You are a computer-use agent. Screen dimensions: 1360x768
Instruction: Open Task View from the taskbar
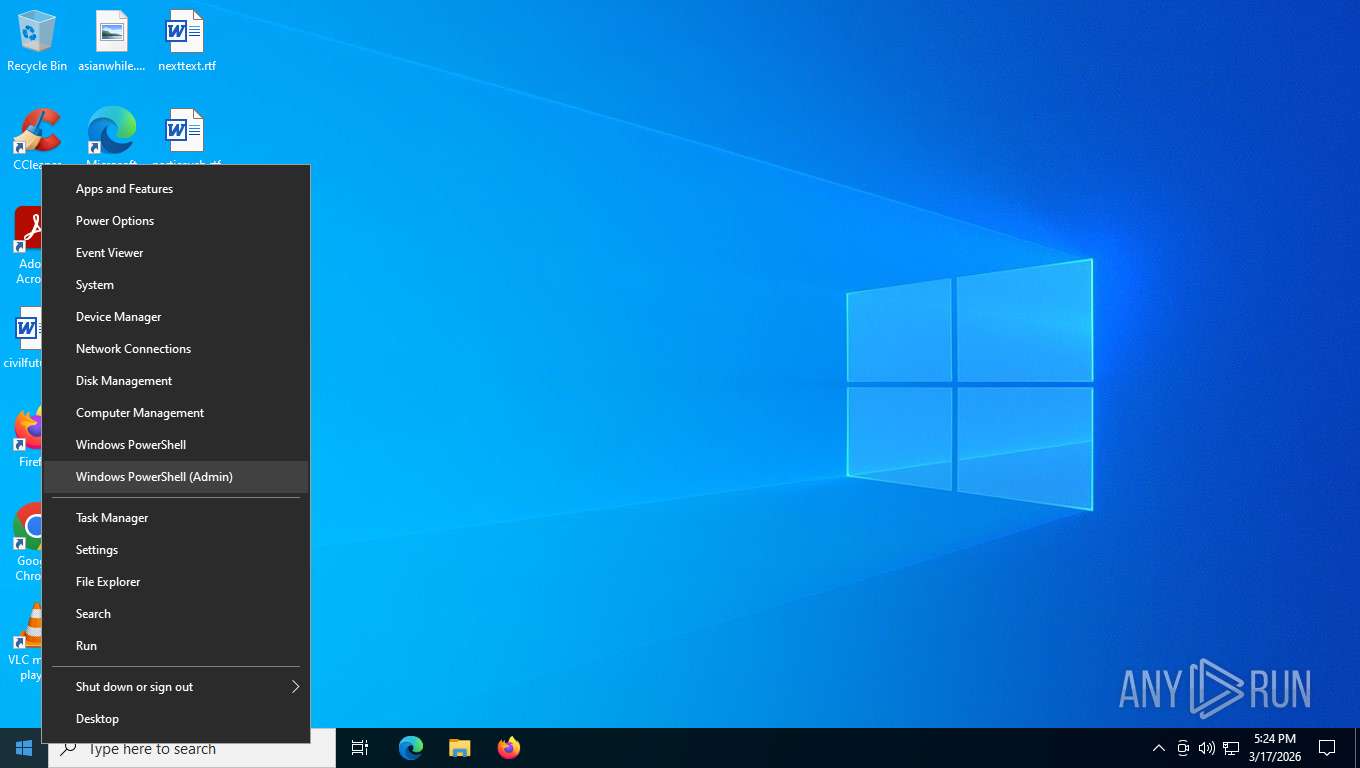pos(360,748)
